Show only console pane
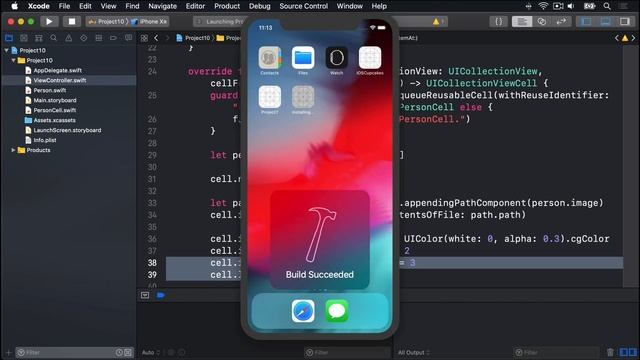The image size is (640, 360). (x=633, y=352)
